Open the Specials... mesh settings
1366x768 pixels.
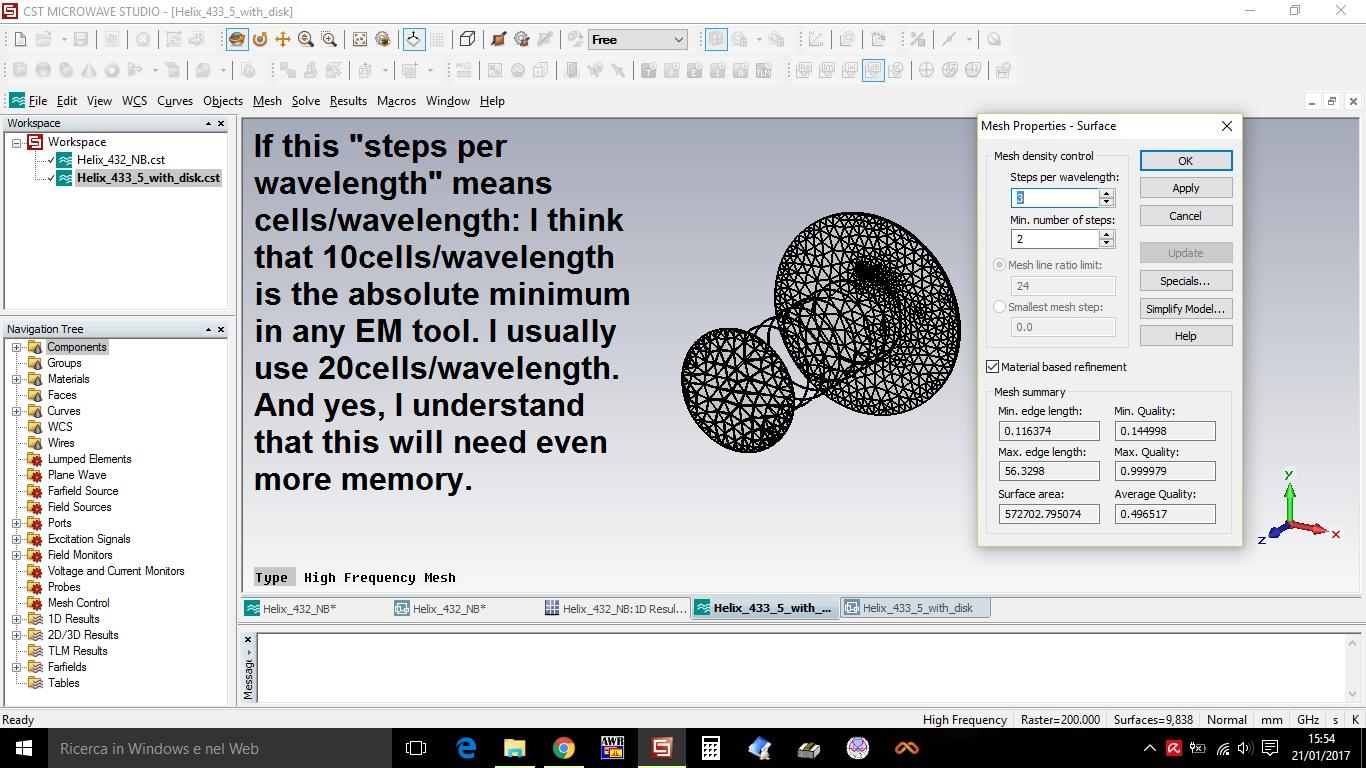[1186, 281]
